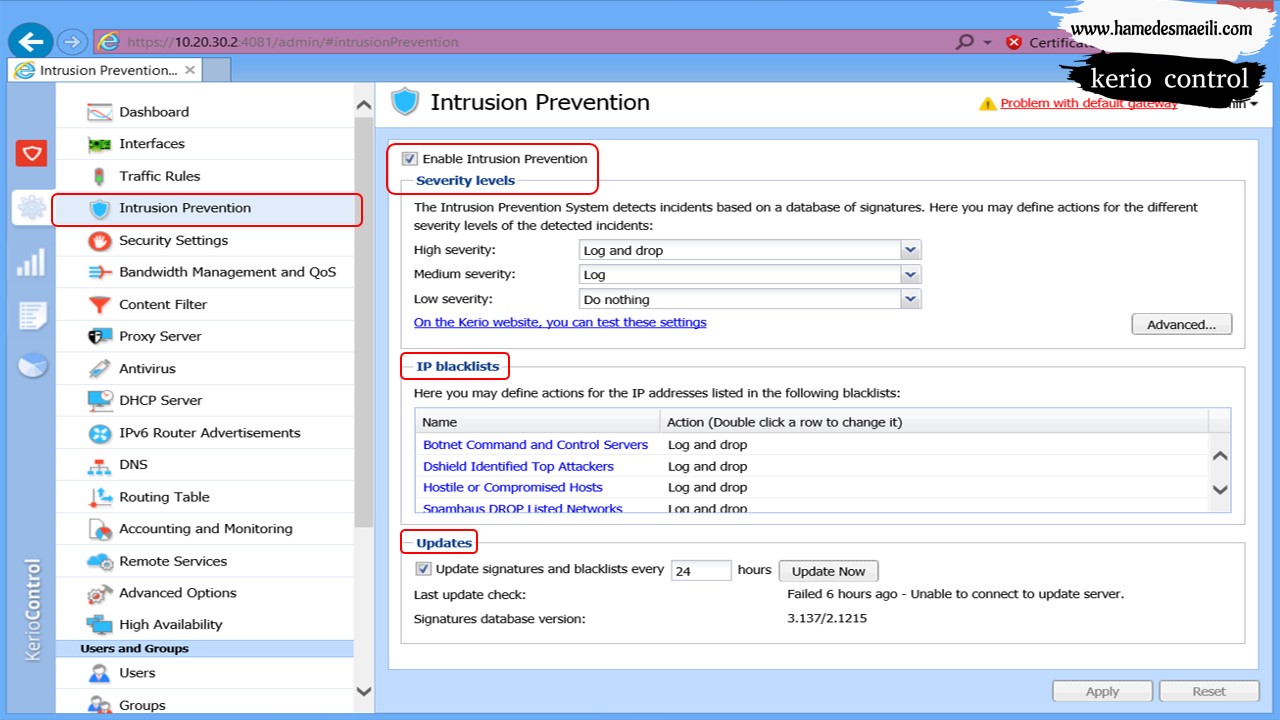Click the Reset button
This screenshot has width=1280, height=720.
point(1209,691)
